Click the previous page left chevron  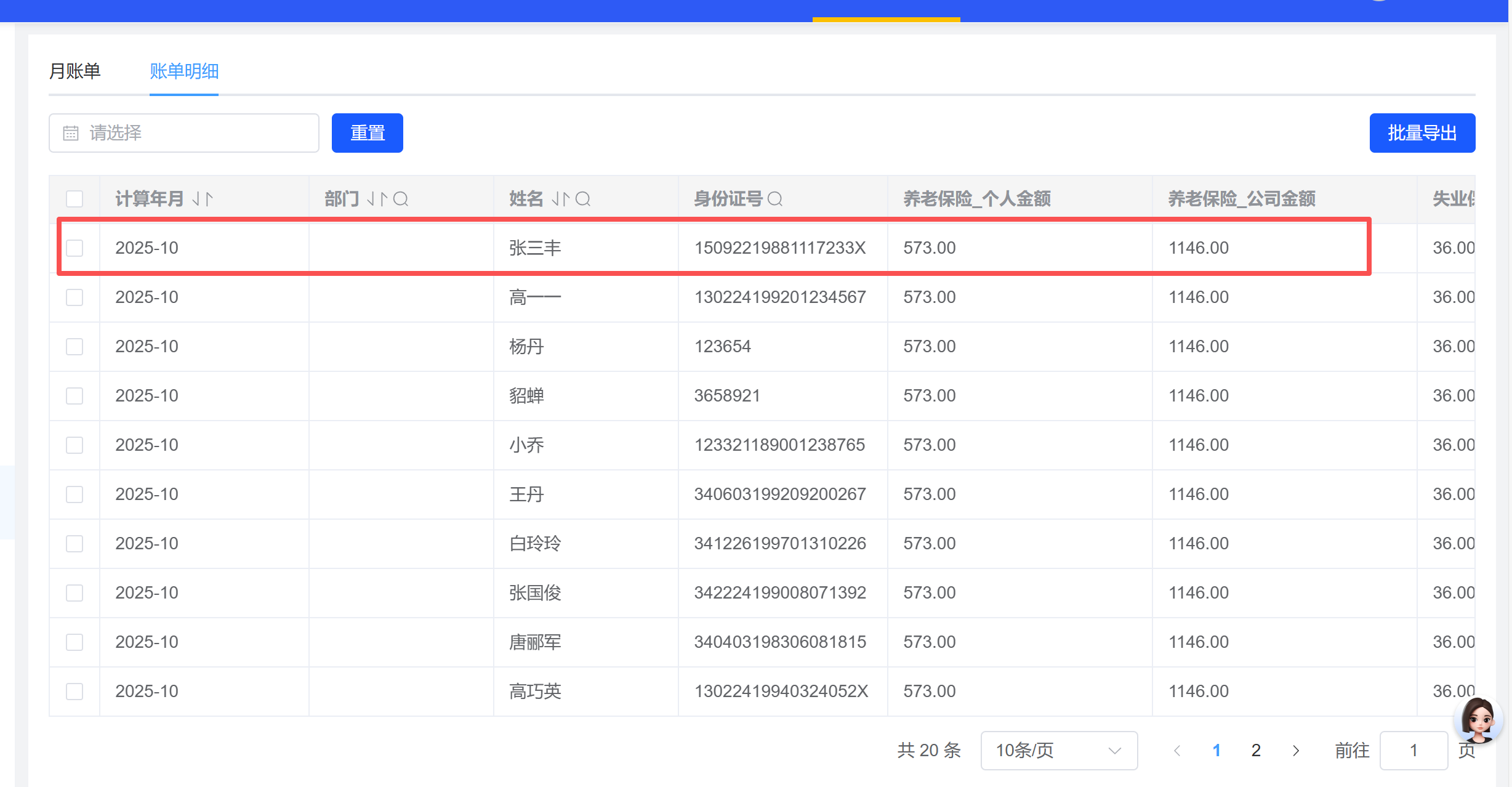click(x=1177, y=750)
